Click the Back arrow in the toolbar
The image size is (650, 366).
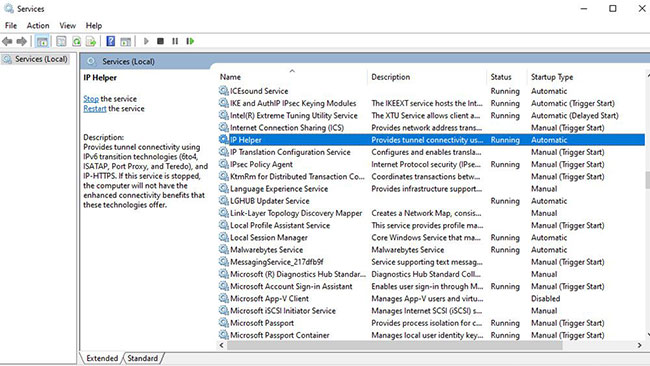coord(7,41)
